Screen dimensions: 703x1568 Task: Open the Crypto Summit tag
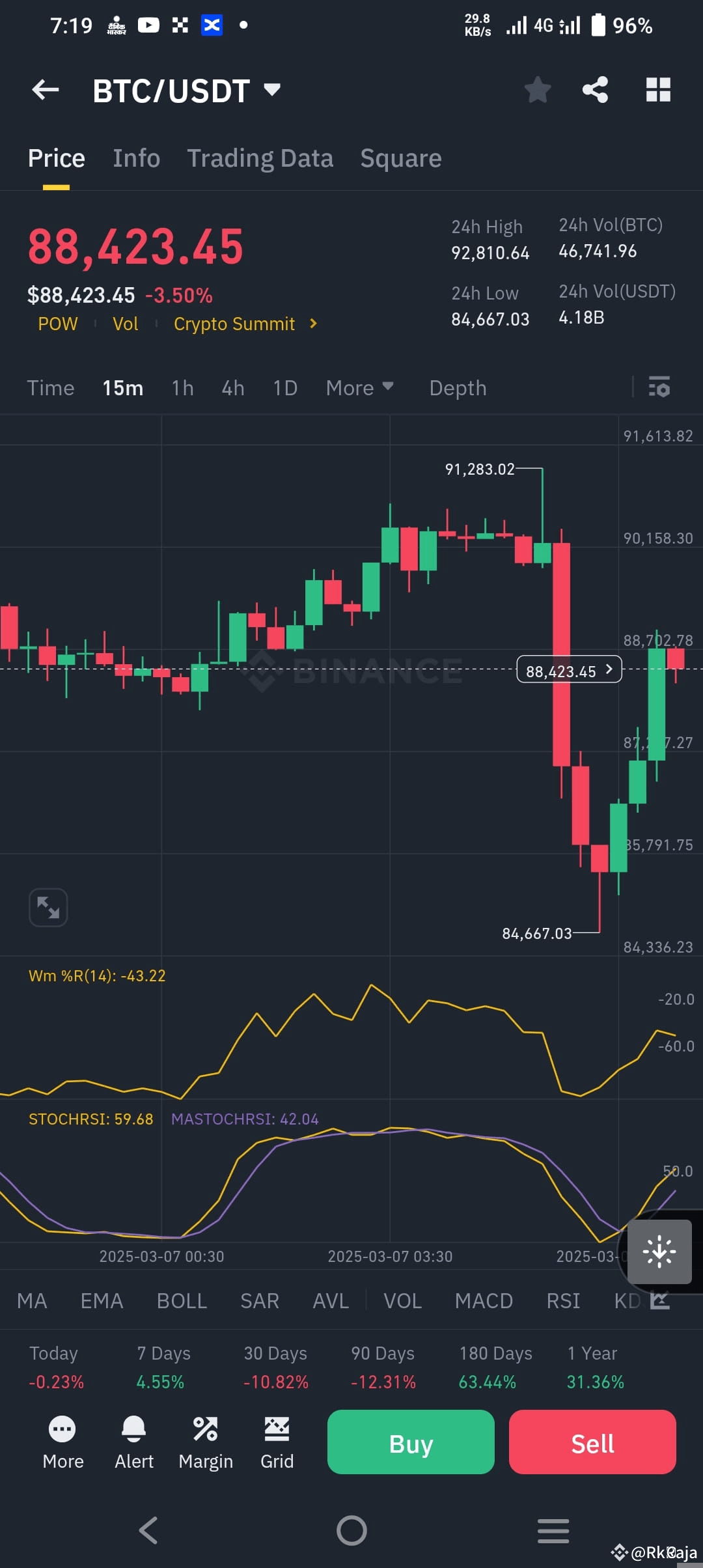[234, 324]
